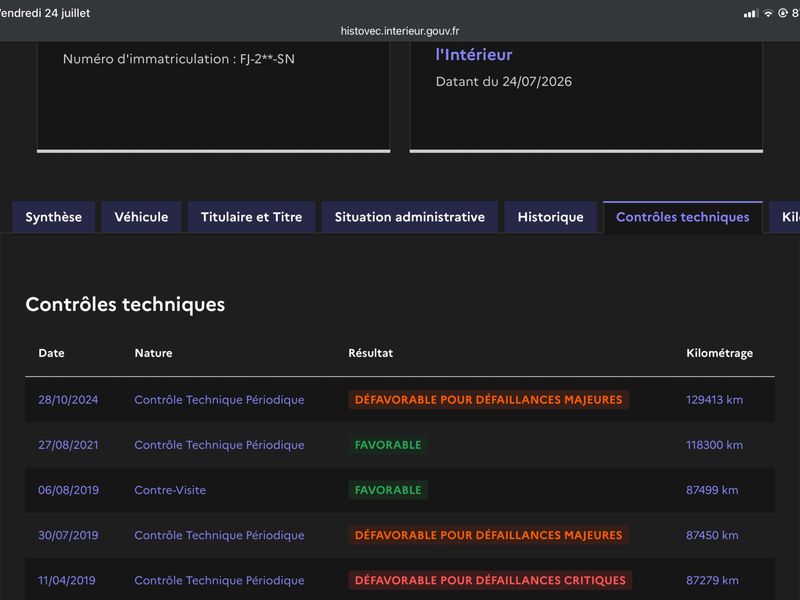Click the date 27/08/2021
800x600 pixels.
[68, 445]
